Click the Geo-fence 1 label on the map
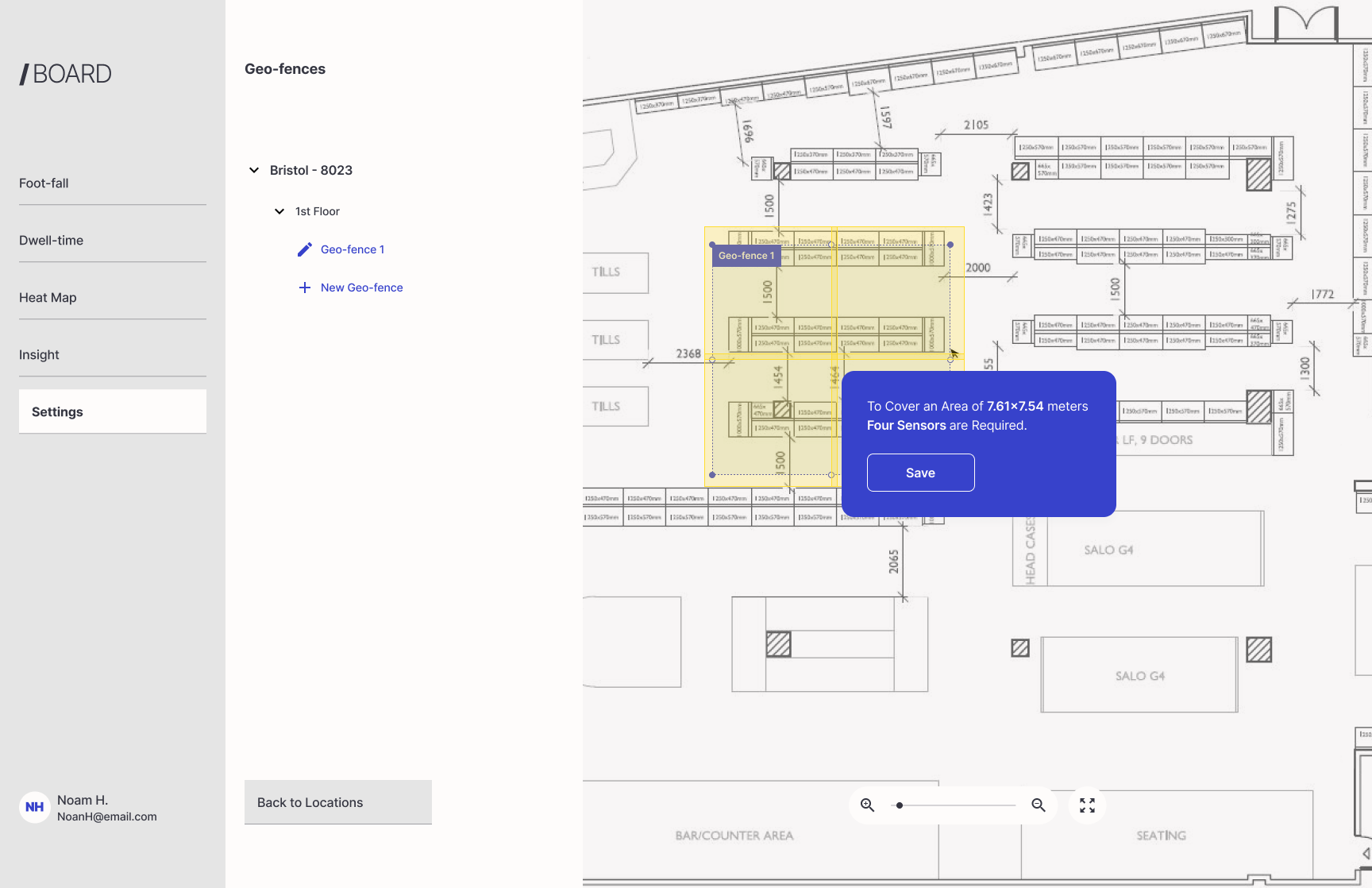The width and height of the screenshot is (1372, 888). [x=746, y=256]
